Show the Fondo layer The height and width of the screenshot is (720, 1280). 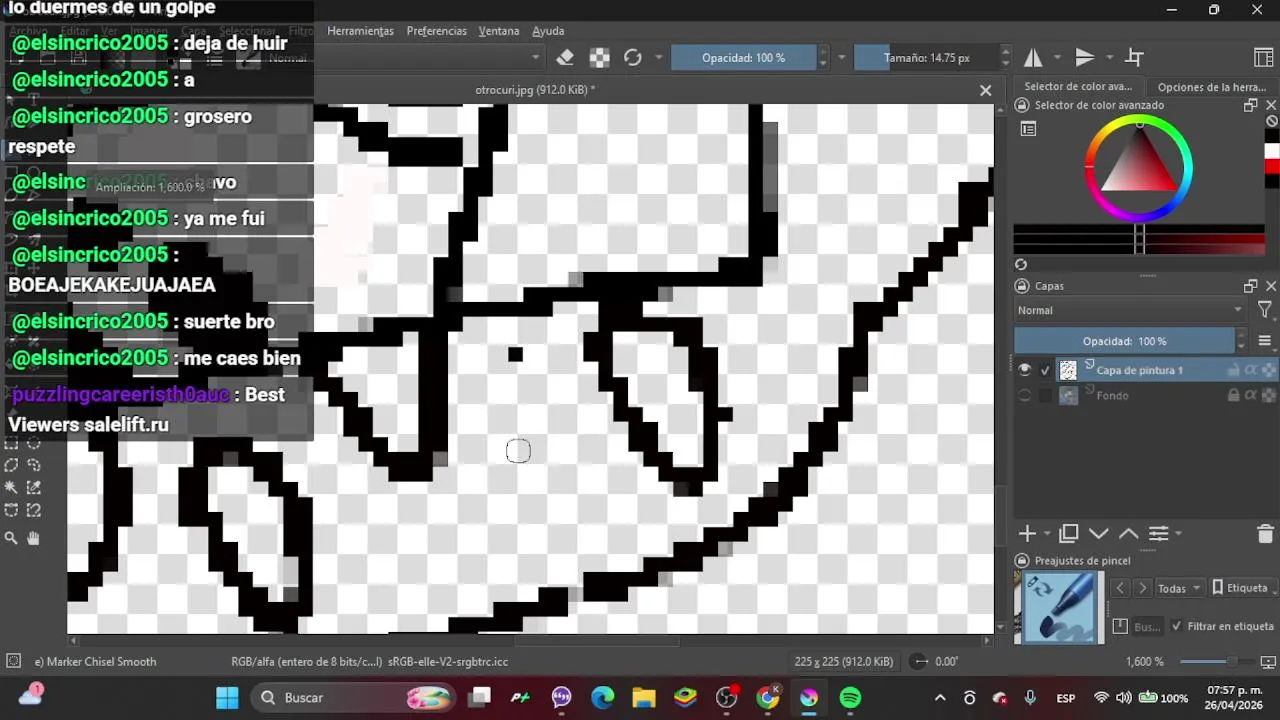point(1024,395)
